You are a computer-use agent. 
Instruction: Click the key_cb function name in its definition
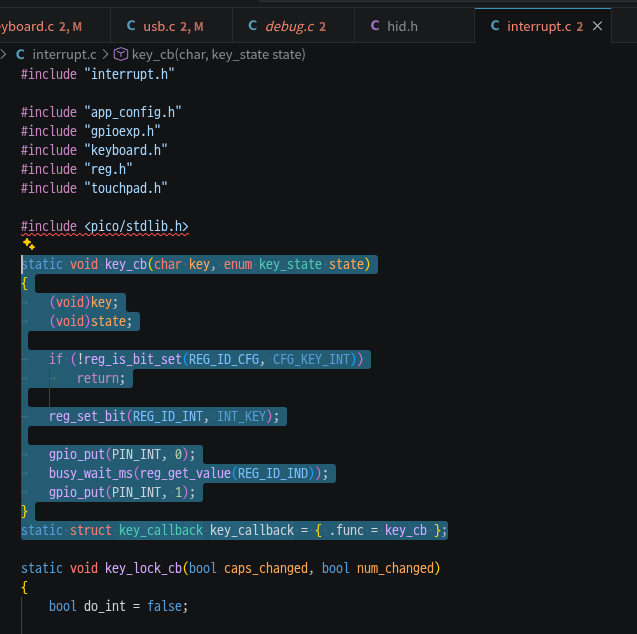[x=126, y=264]
